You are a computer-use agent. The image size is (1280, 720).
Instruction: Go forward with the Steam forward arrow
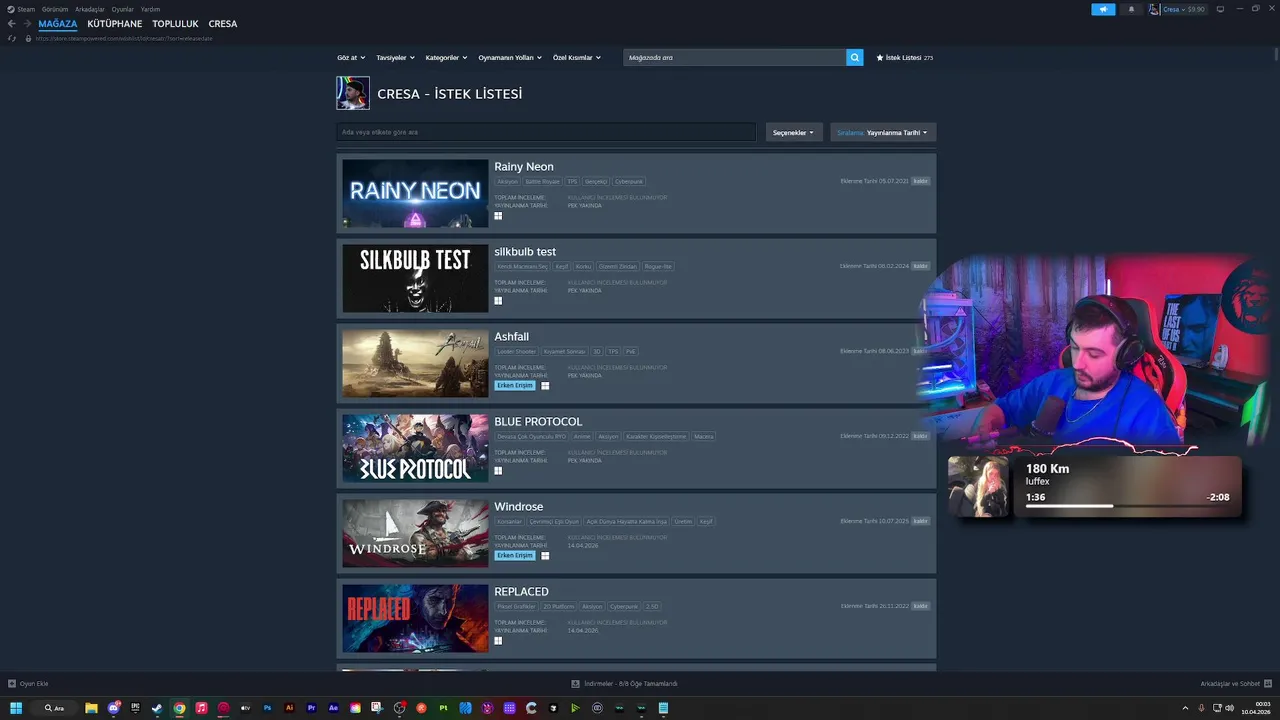(27, 24)
